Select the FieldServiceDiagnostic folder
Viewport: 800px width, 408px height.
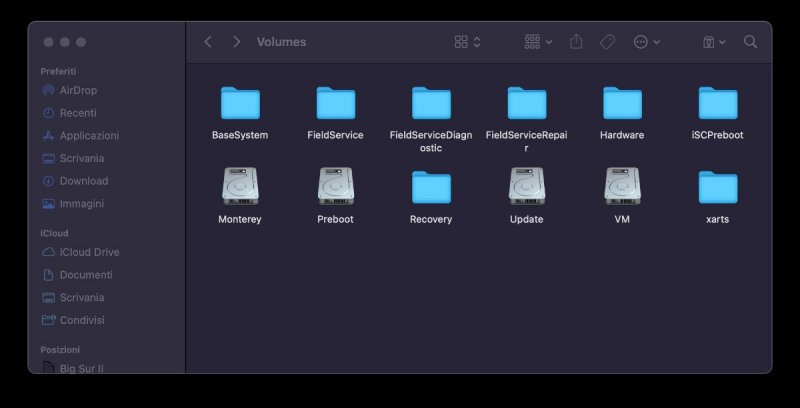coord(431,104)
